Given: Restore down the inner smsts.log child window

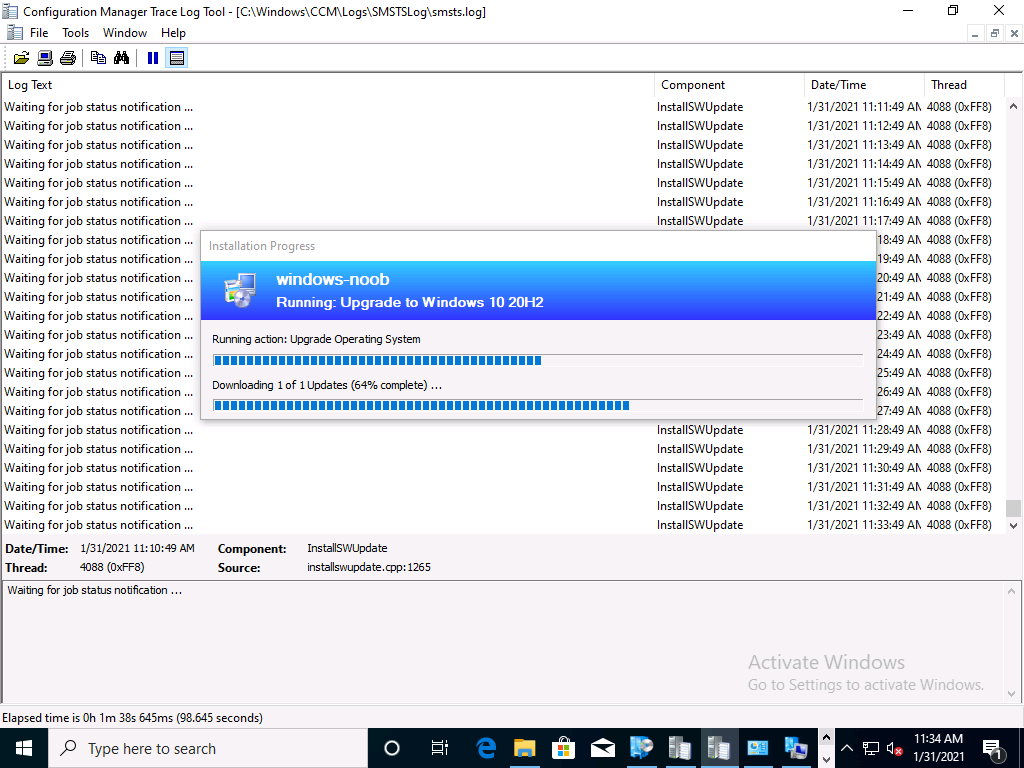Looking at the screenshot, I should (995, 33).
